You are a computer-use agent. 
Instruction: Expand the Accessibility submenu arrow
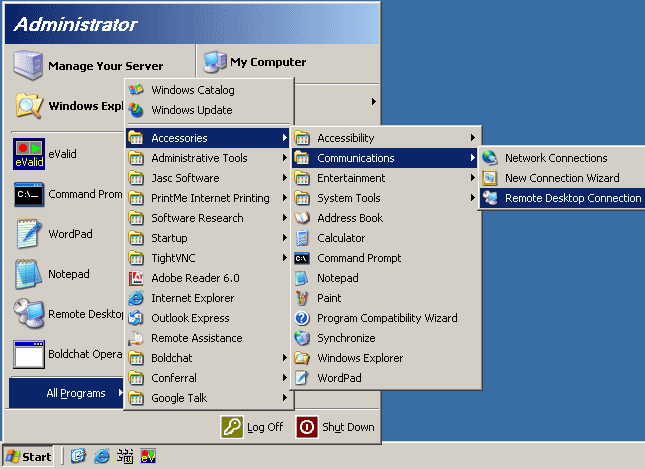473,138
